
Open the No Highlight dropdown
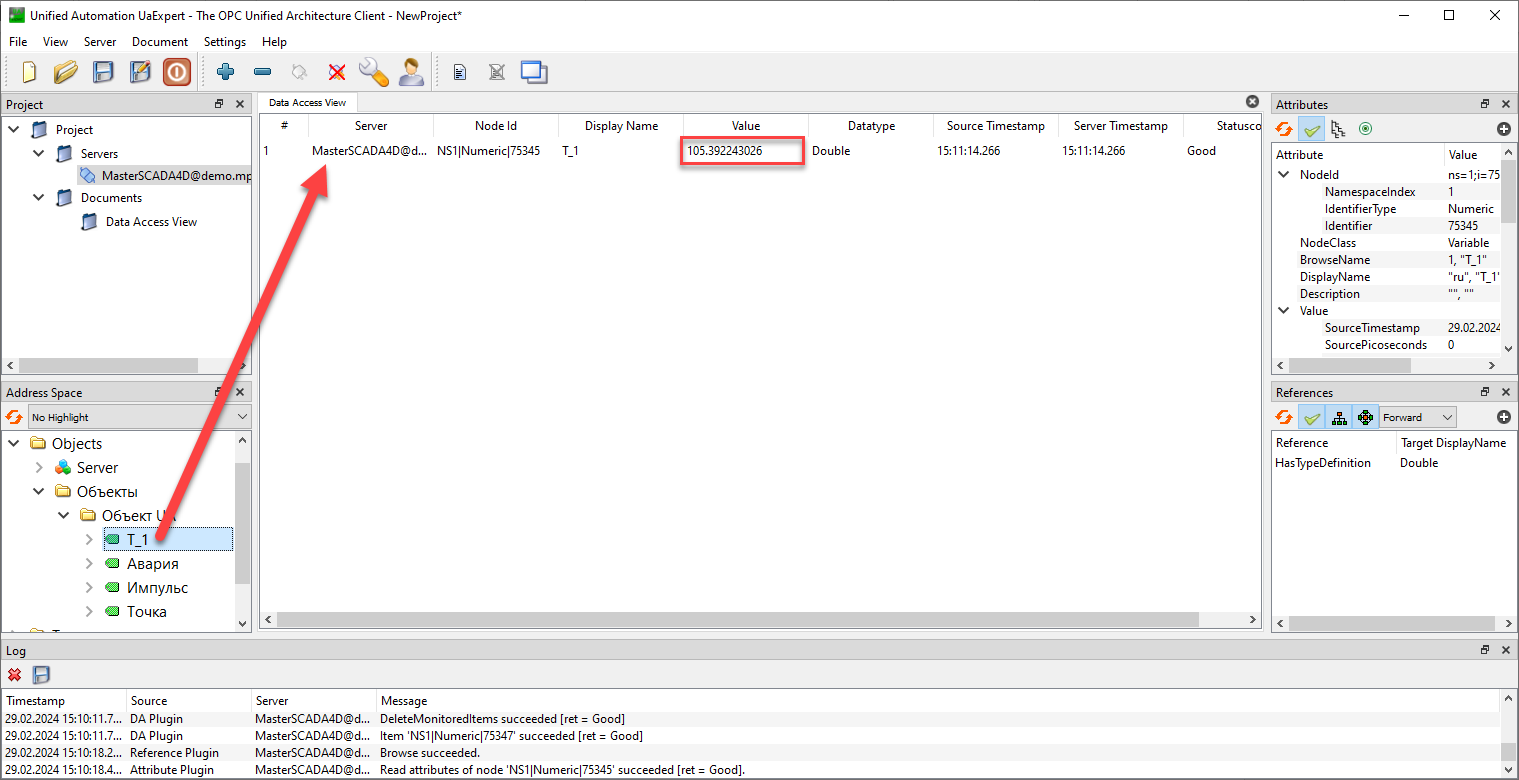[x=139, y=417]
